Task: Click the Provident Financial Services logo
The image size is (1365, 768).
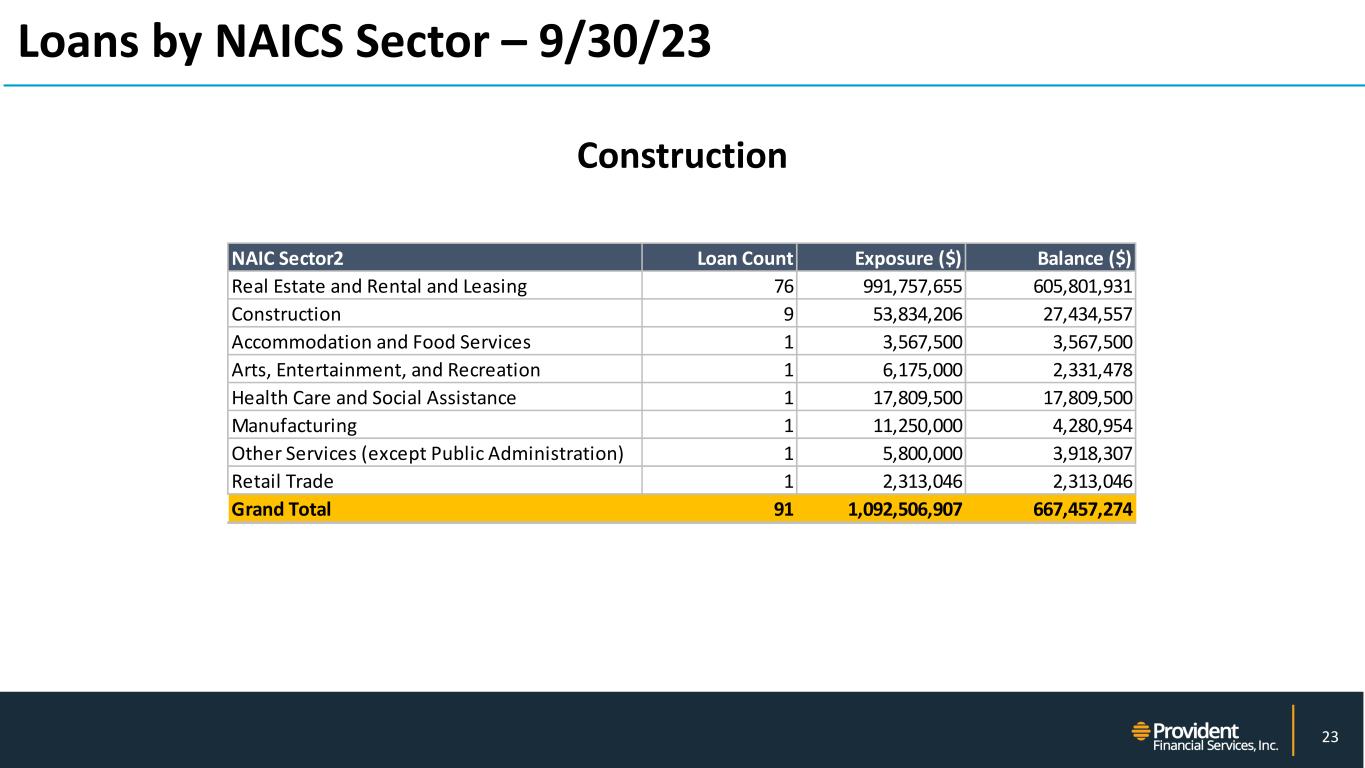Action: tap(1204, 736)
